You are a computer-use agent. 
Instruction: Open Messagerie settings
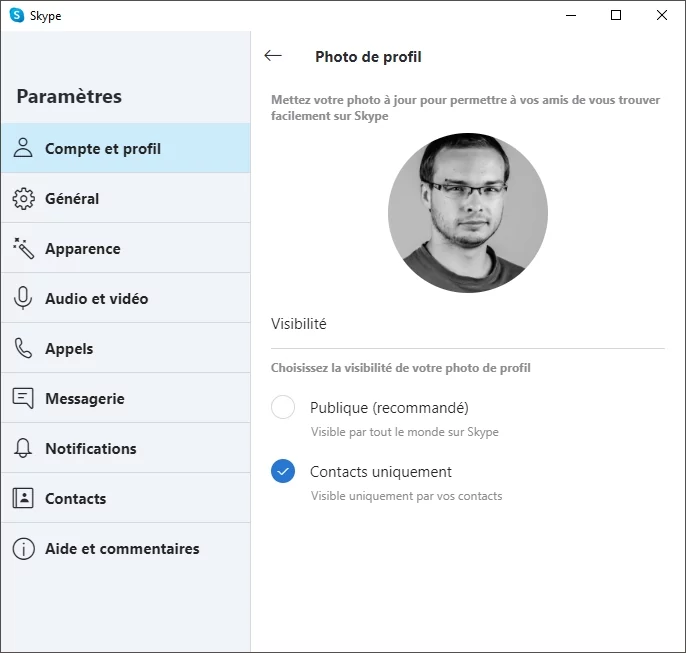tap(126, 398)
